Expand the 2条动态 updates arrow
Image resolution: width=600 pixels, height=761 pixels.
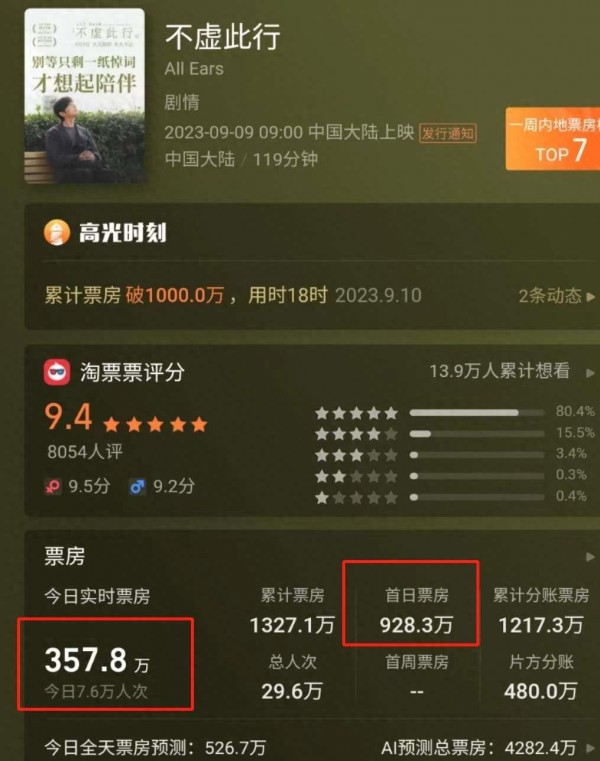click(x=591, y=296)
